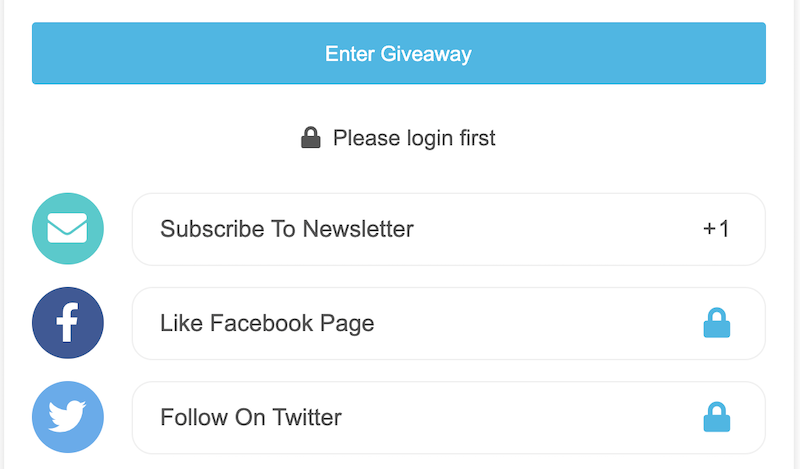800x469 pixels.
Task: Click the white 'f' letter in Facebook circle
Action: click(67, 323)
